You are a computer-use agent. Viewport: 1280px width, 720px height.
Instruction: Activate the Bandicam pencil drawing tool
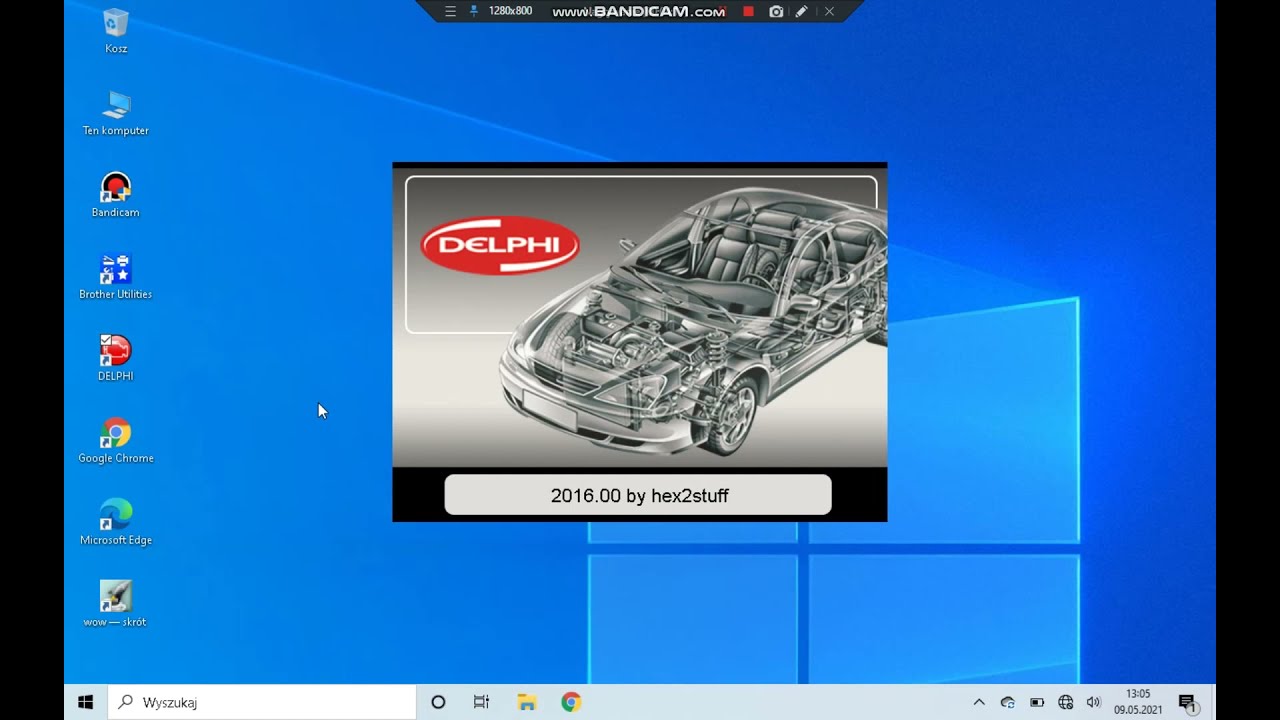tap(802, 11)
